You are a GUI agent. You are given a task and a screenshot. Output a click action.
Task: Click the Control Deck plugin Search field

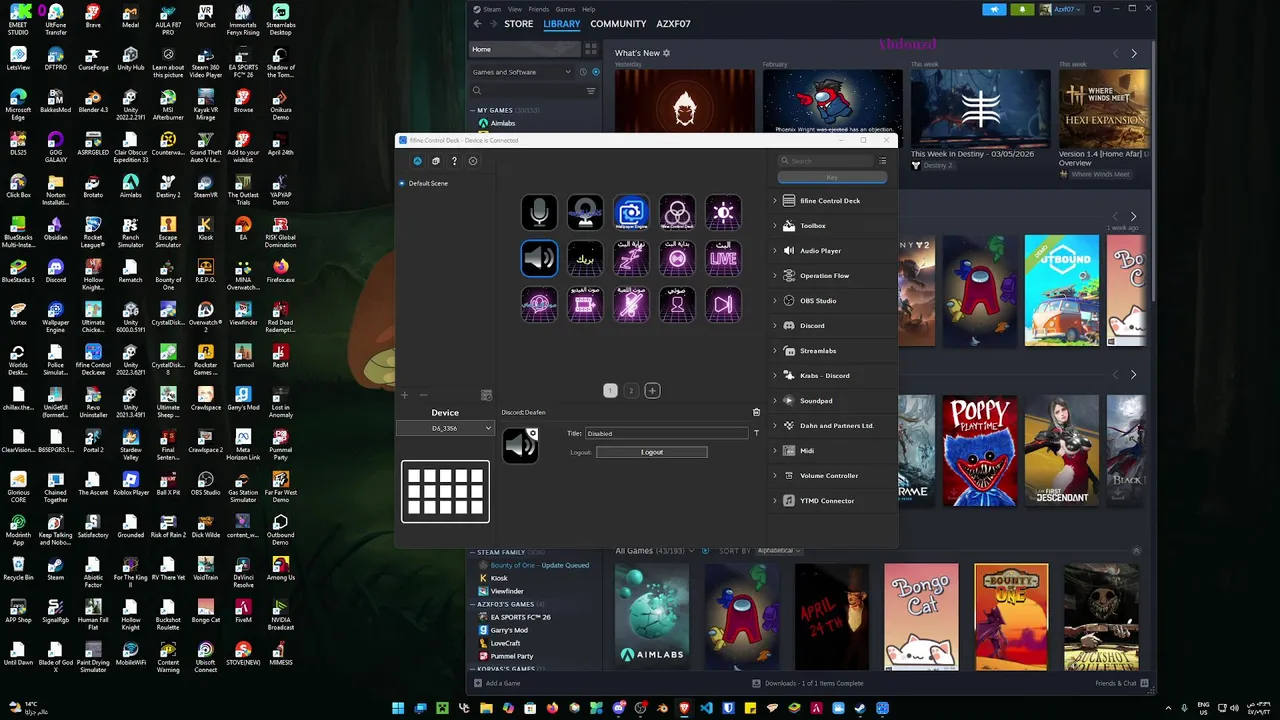point(825,161)
